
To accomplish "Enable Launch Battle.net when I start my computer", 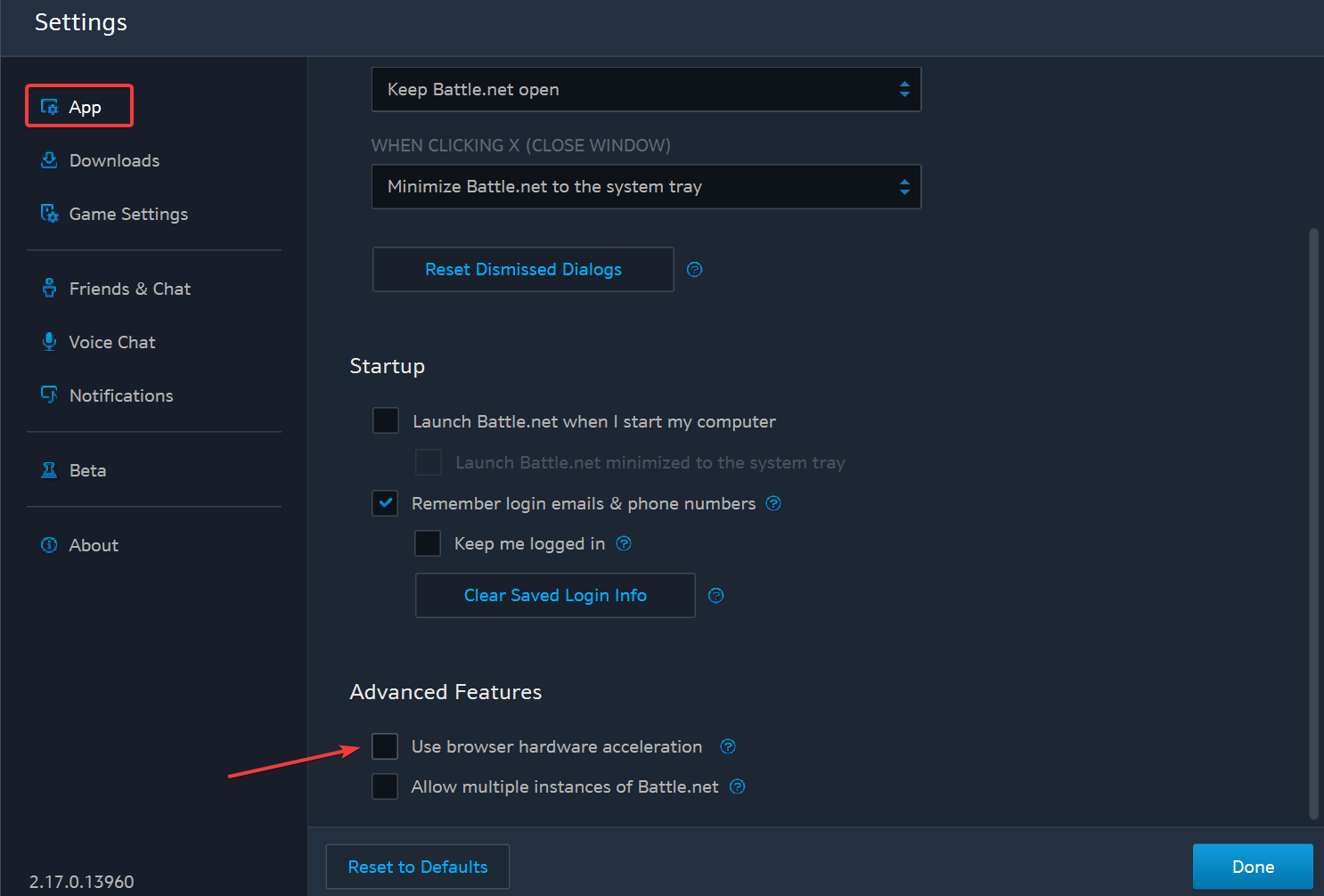I will [x=386, y=420].
